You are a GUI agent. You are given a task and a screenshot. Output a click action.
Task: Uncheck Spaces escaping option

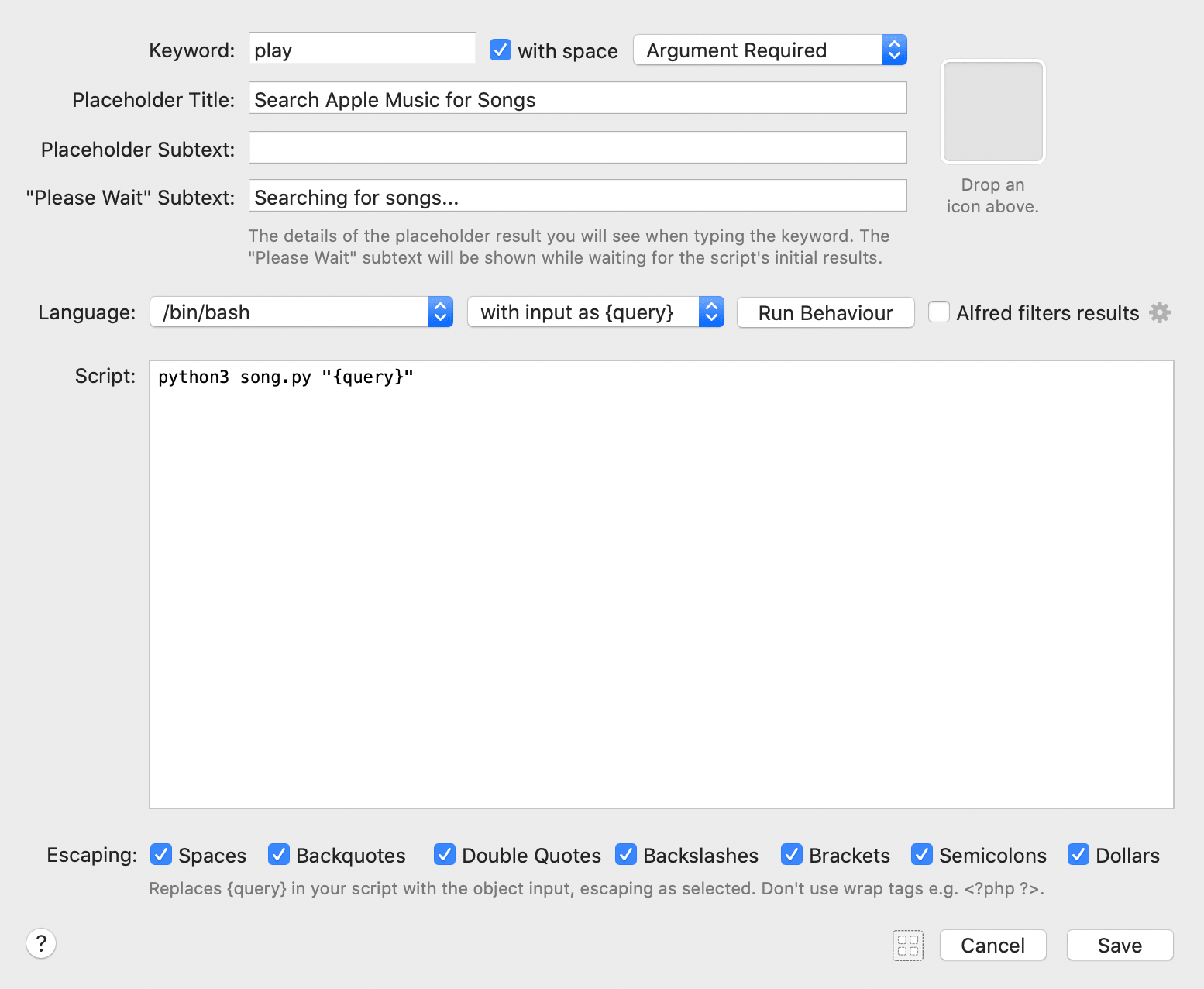pyautogui.click(x=161, y=854)
